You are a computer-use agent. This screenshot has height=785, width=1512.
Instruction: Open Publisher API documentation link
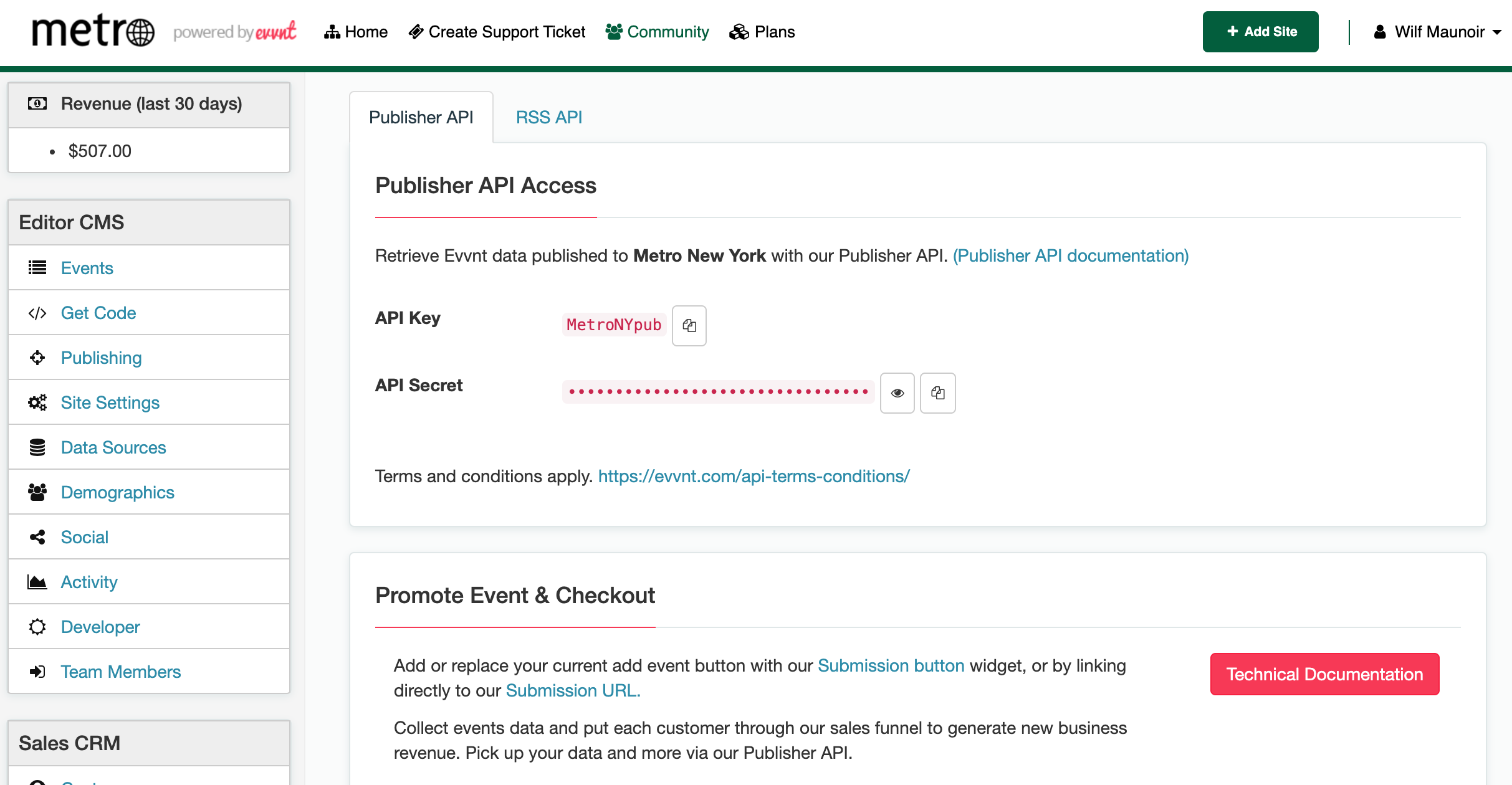pyautogui.click(x=1071, y=255)
